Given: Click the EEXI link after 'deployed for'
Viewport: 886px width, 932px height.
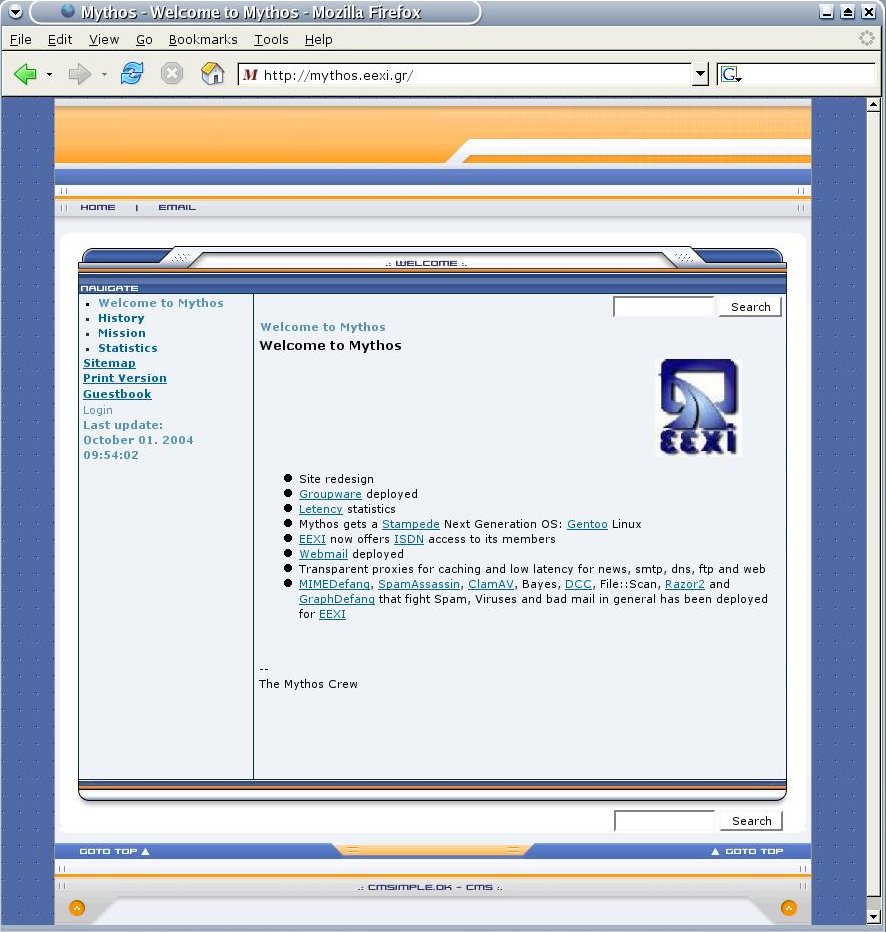Looking at the screenshot, I should click(332, 614).
